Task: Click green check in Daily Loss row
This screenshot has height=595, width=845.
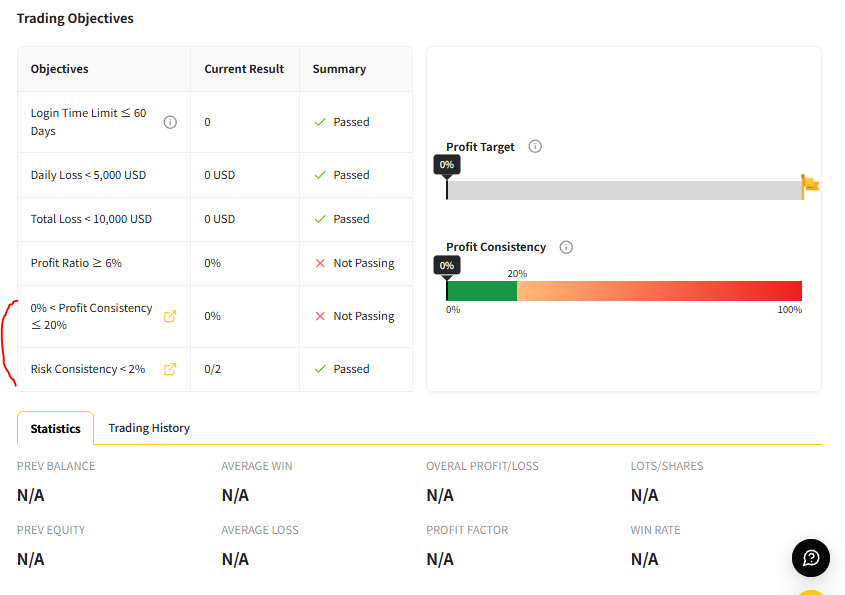Action: pos(320,175)
